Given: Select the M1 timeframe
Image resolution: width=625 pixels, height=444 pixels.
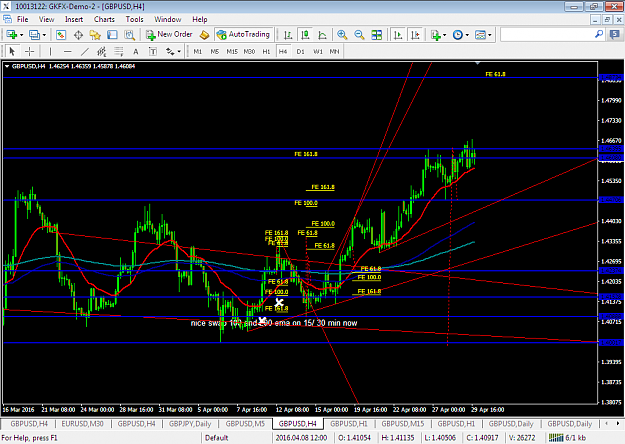Looking at the screenshot, I should pyautogui.click(x=198, y=51).
